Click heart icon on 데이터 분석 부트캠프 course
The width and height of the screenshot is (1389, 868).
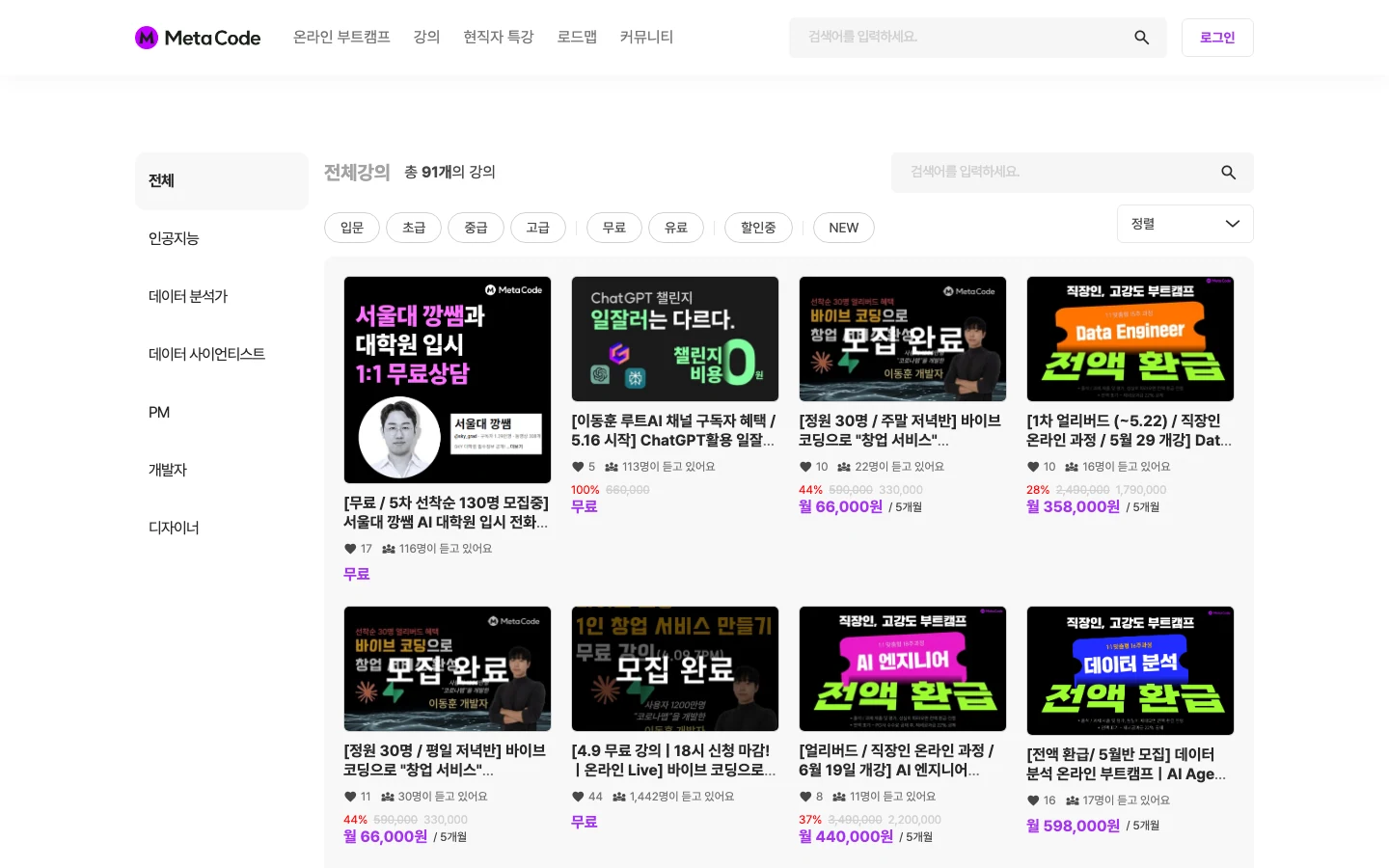[x=1033, y=800]
